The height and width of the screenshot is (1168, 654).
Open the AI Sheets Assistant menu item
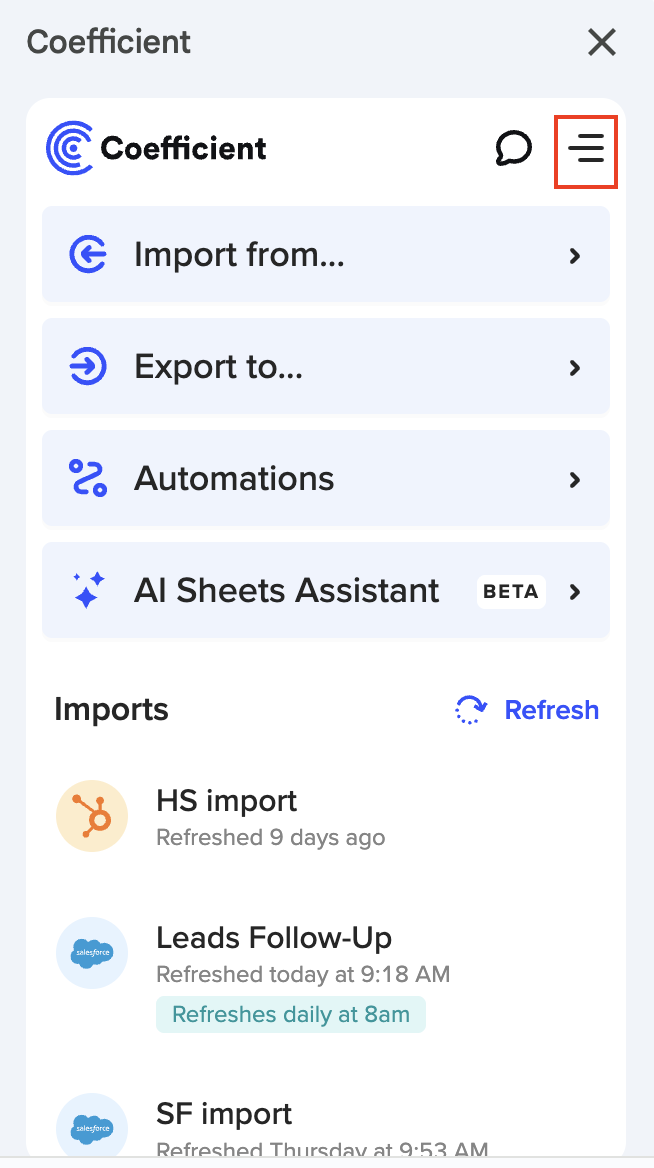click(x=287, y=591)
